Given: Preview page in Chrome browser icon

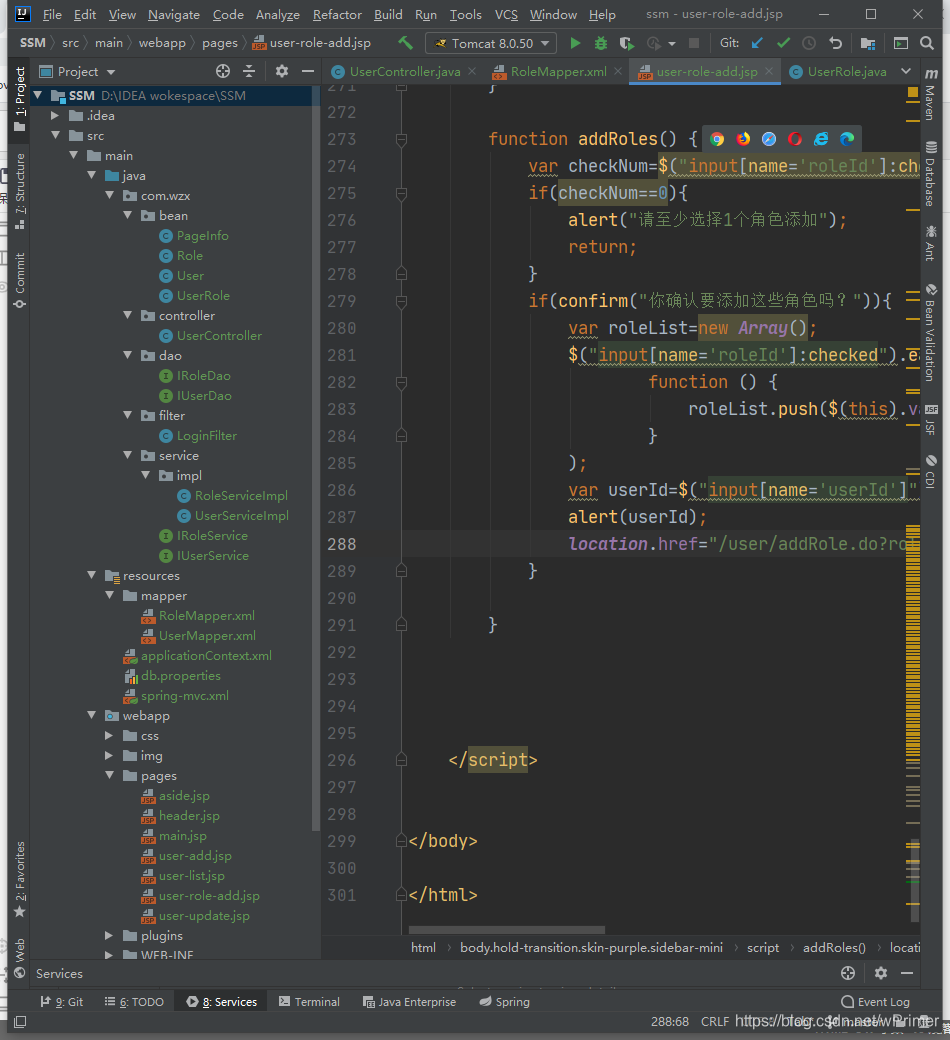Looking at the screenshot, I should coord(717,139).
